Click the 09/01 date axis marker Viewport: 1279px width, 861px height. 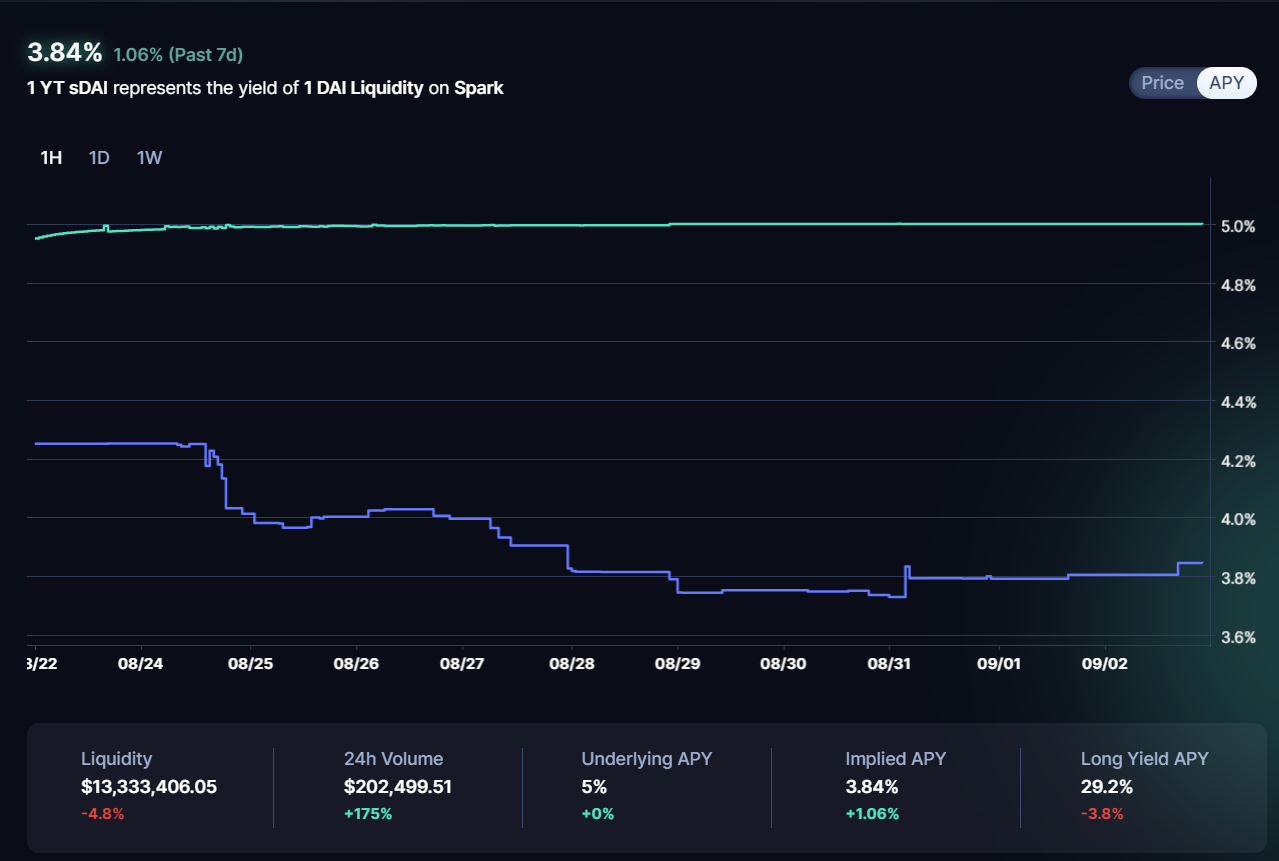998,663
